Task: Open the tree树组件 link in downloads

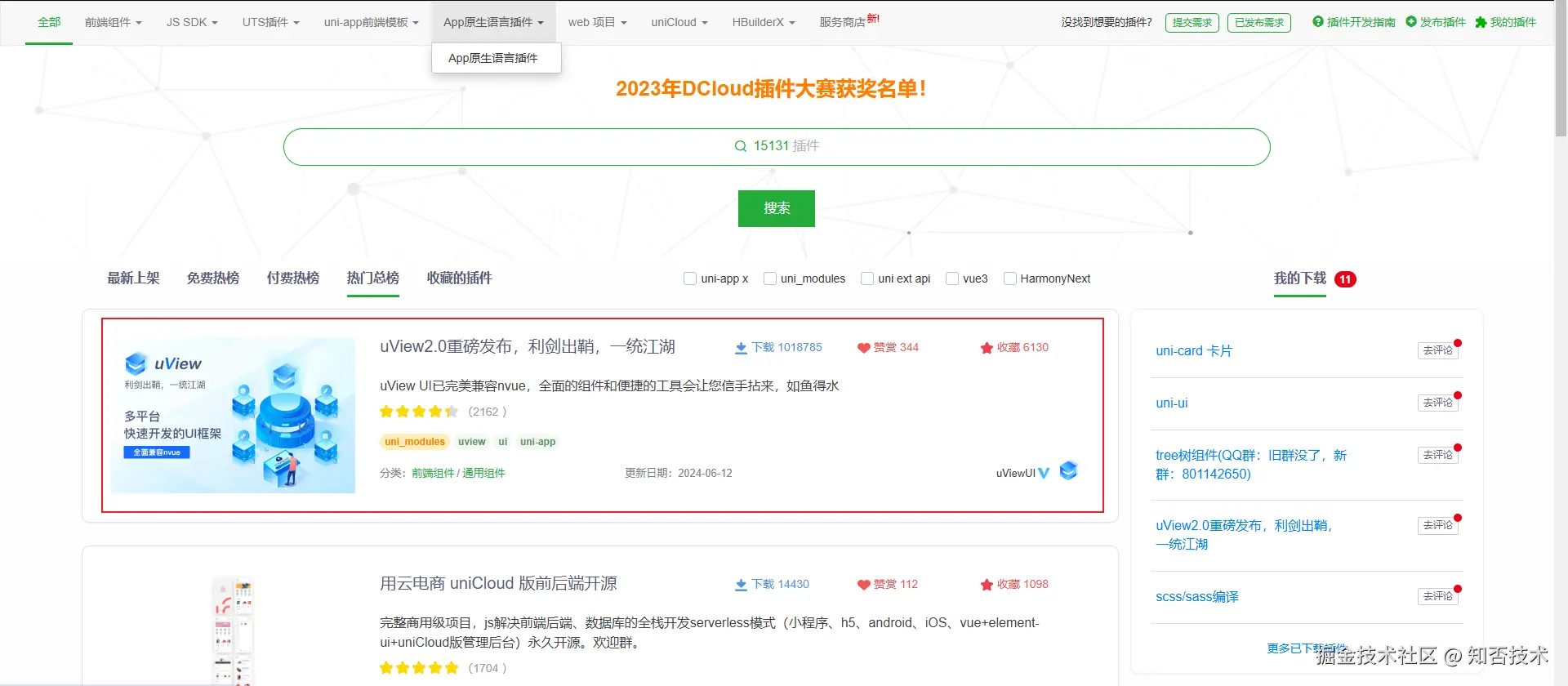Action: coord(1251,465)
